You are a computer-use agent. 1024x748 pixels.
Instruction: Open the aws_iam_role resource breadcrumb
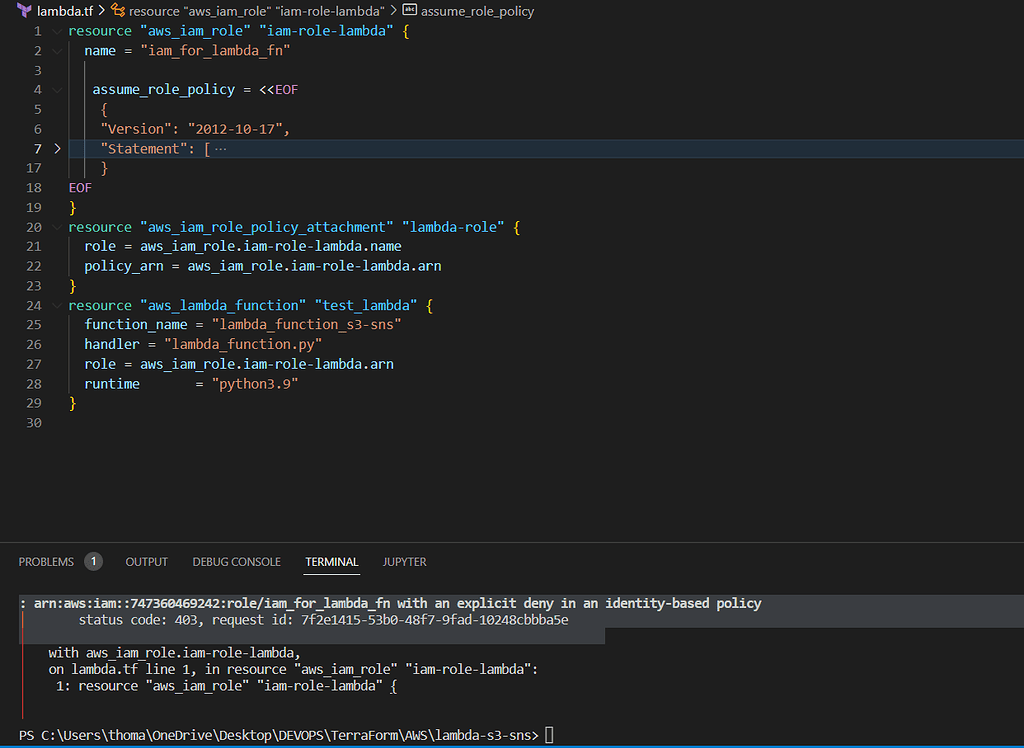[257, 11]
